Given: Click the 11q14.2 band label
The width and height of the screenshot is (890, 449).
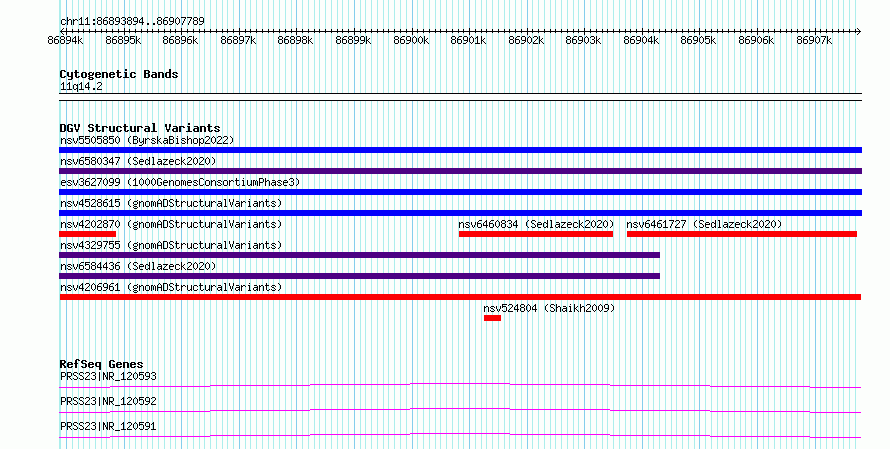Looking at the screenshot, I should [x=81, y=86].
